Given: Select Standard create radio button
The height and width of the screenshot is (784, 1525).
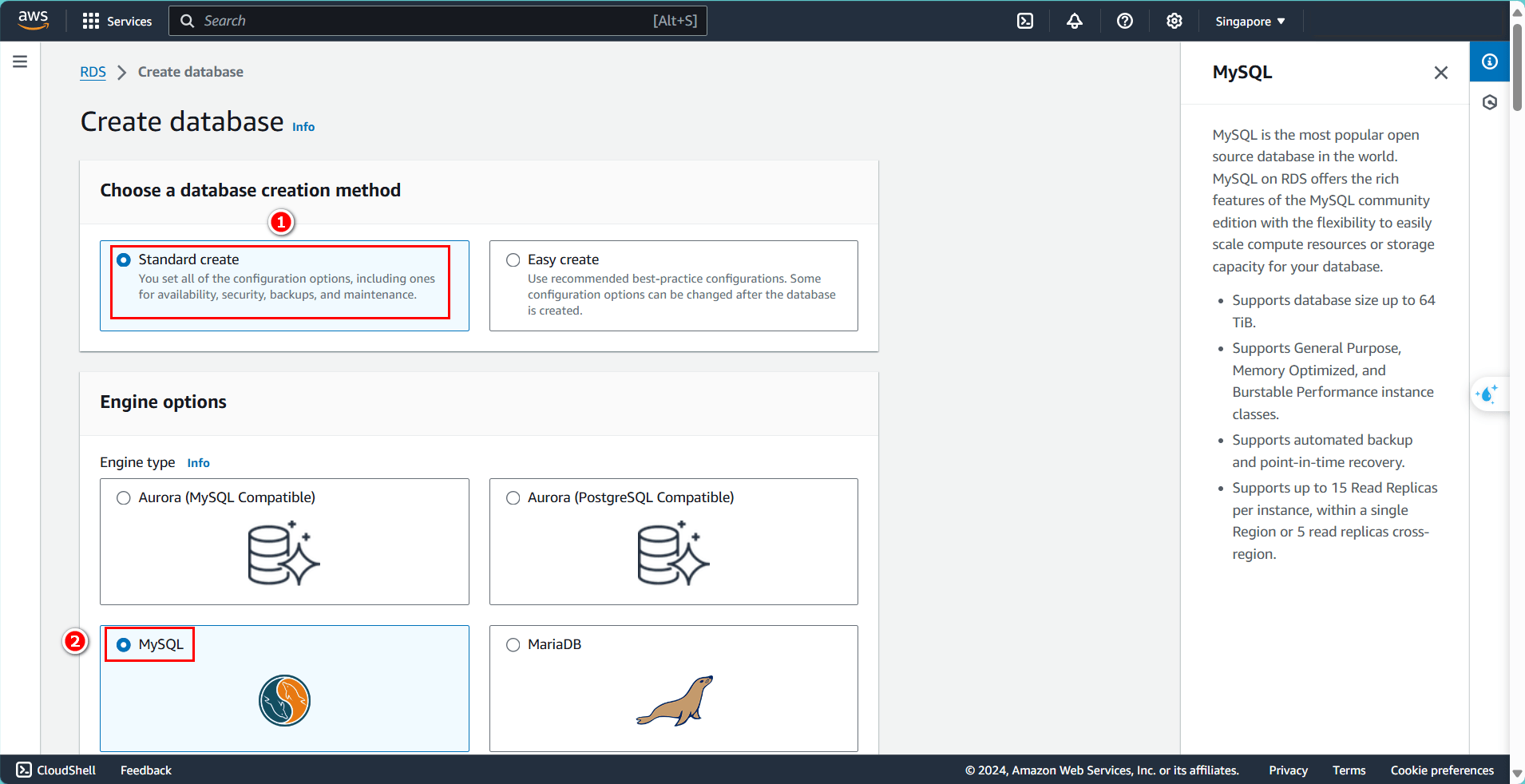Looking at the screenshot, I should point(124,260).
